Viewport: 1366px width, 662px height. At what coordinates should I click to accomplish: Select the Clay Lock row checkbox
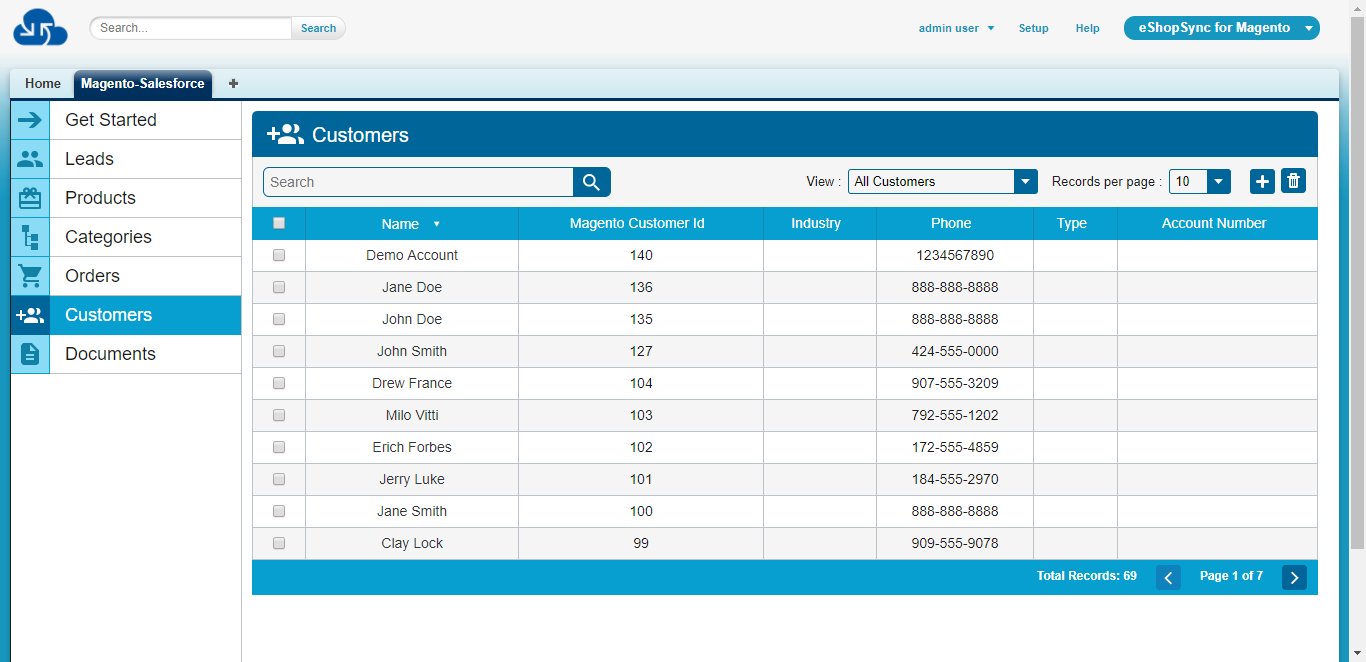tap(279, 543)
